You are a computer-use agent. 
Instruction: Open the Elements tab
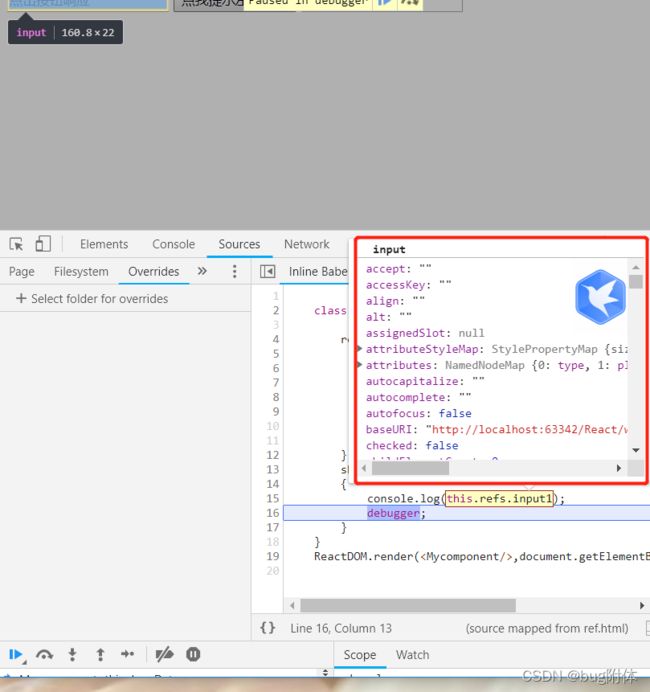pyautogui.click(x=104, y=244)
